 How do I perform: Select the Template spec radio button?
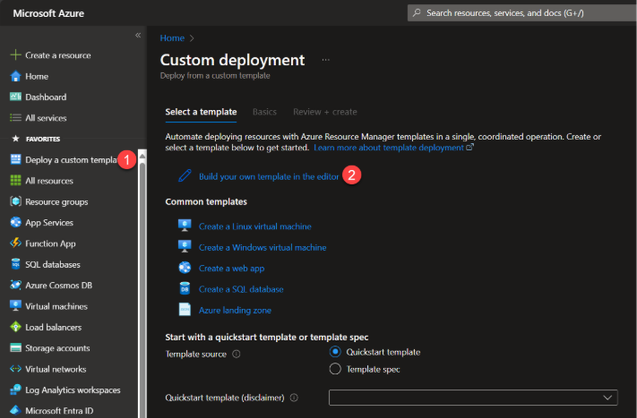point(335,369)
